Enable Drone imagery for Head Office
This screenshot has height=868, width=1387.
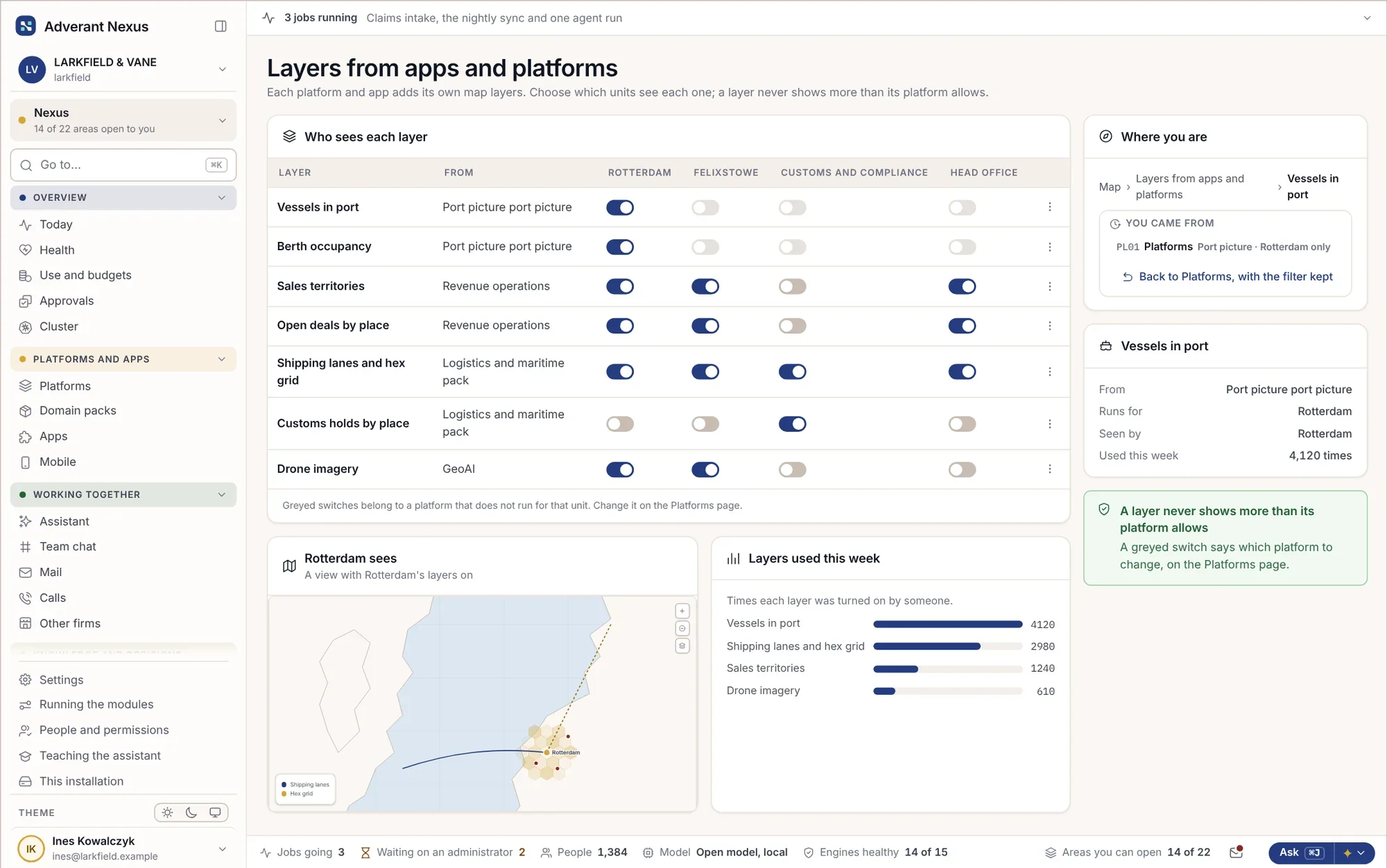tap(962, 469)
